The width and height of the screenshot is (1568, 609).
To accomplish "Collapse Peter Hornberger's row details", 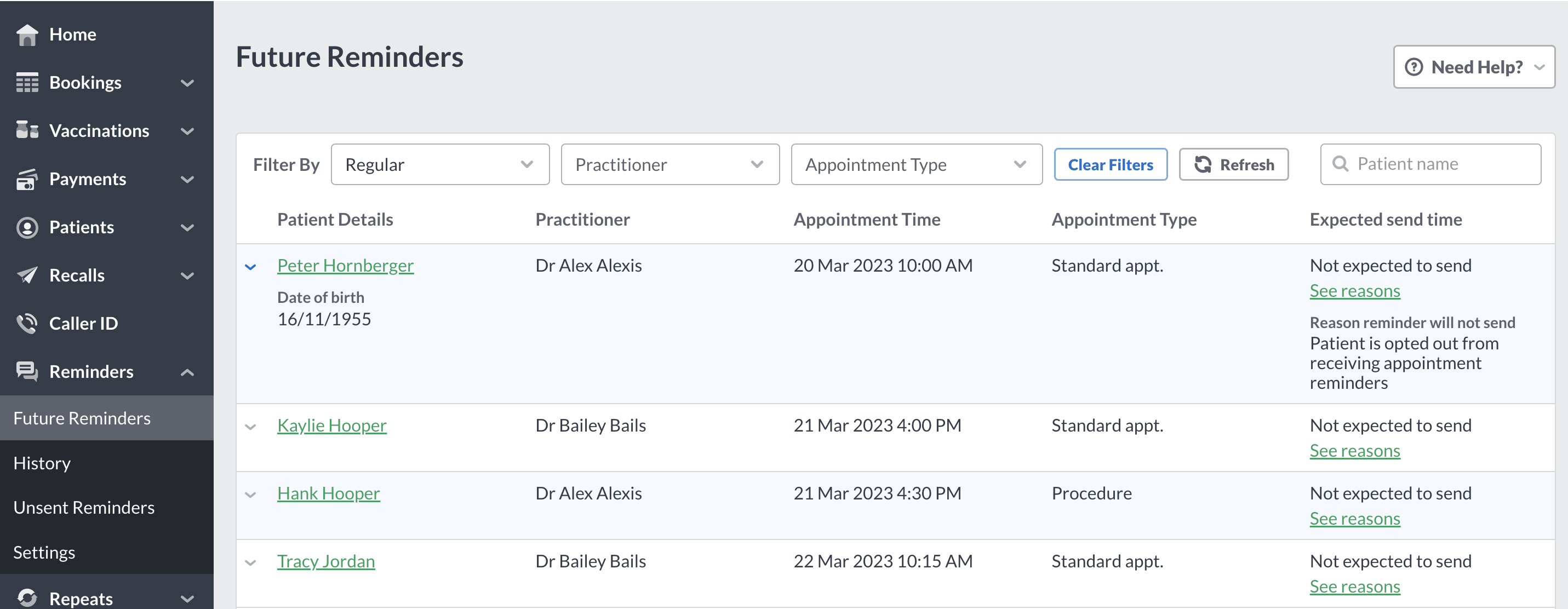I will [x=251, y=267].
